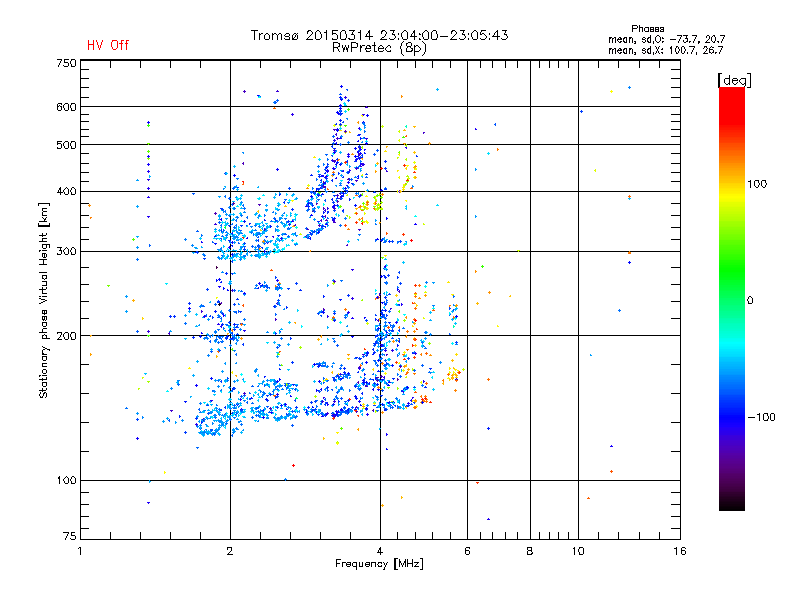Click colorbar tick label '100'
800x600 pixels.
[757, 184]
